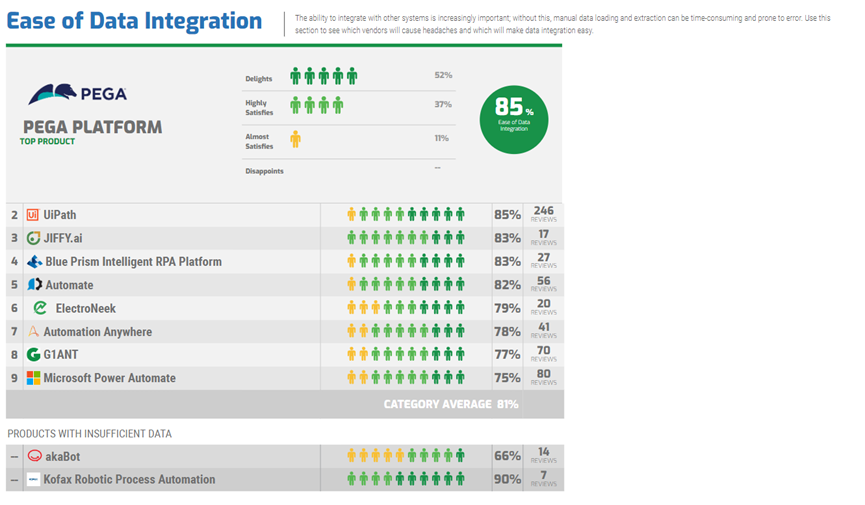865x505 pixels.
Task: Click the JIFFY.ai logo icon
Action: tap(34, 238)
